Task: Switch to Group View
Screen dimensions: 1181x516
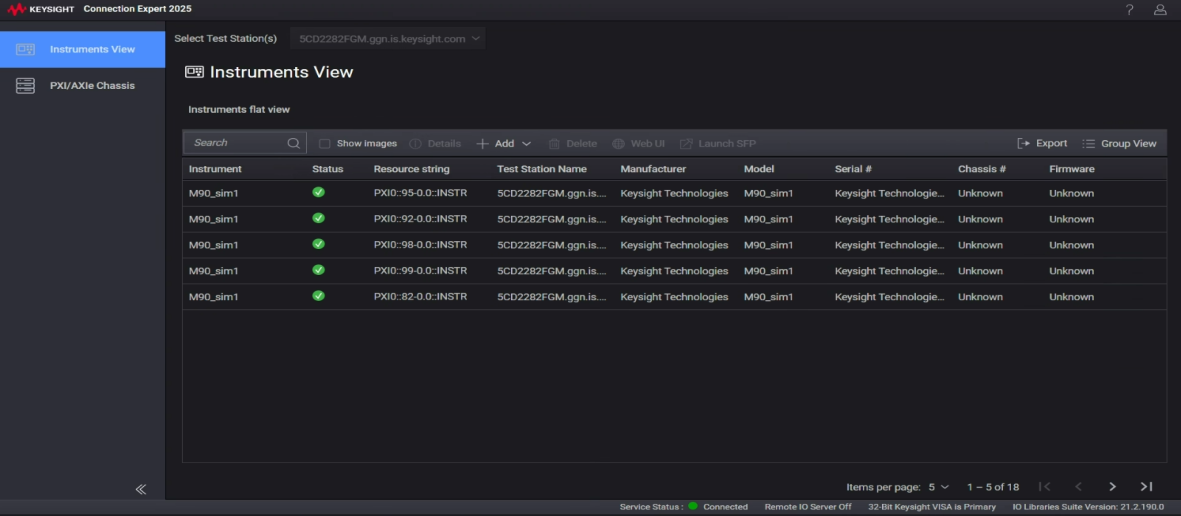Action: pos(1119,143)
